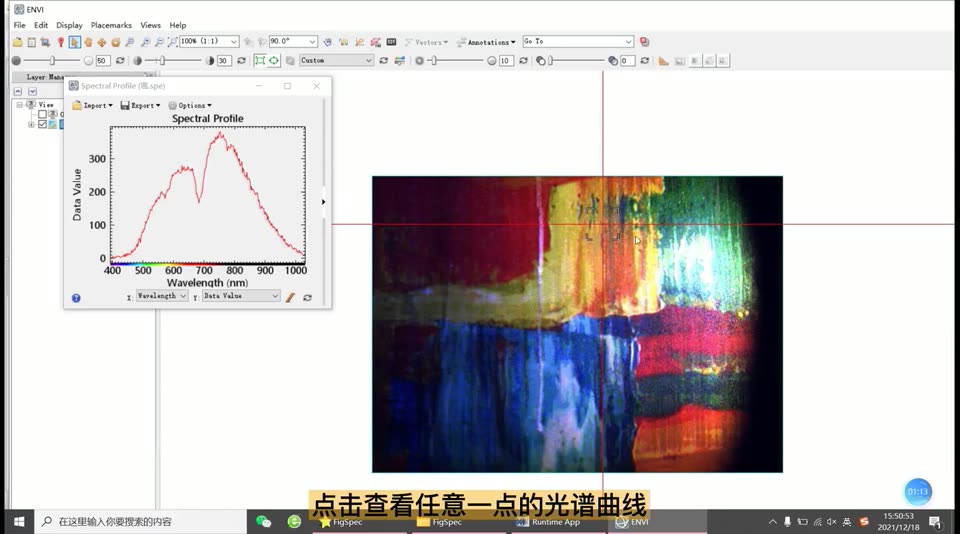Click the curve edit pencil icon
The width and height of the screenshot is (960, 534).
pyautogui.click(x=290, y=298)
